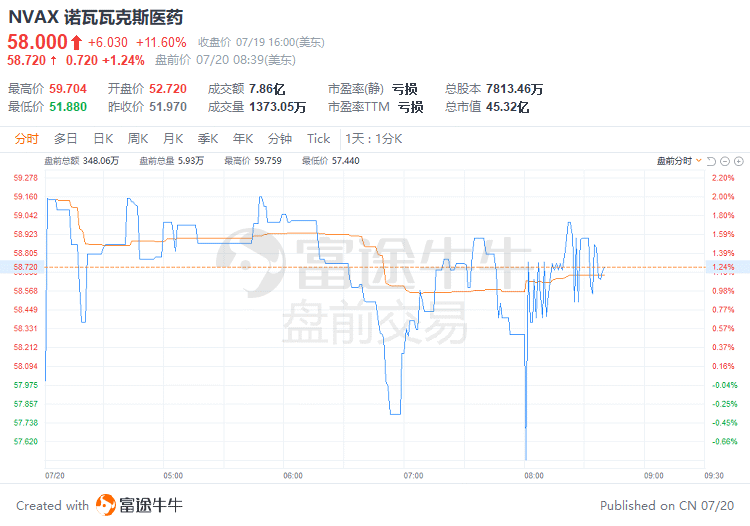Zoom out chart with minus icon

coord(725,161)
